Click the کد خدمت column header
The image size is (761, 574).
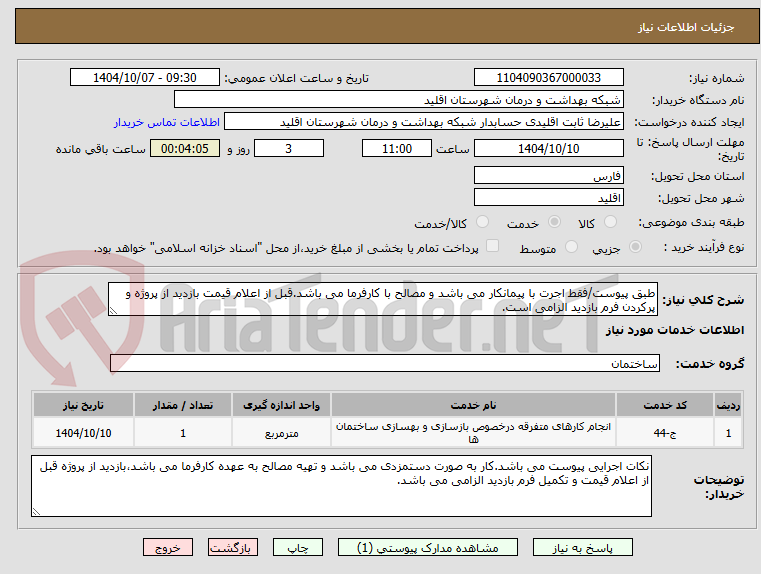click(665, 405)
